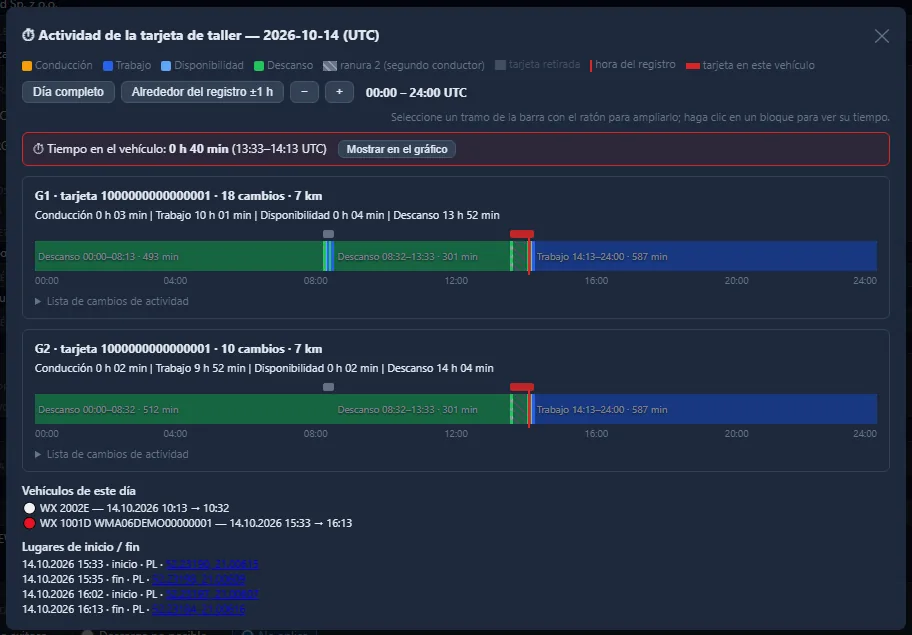Click the red 'hora del registro' legend line

point(591,66)
